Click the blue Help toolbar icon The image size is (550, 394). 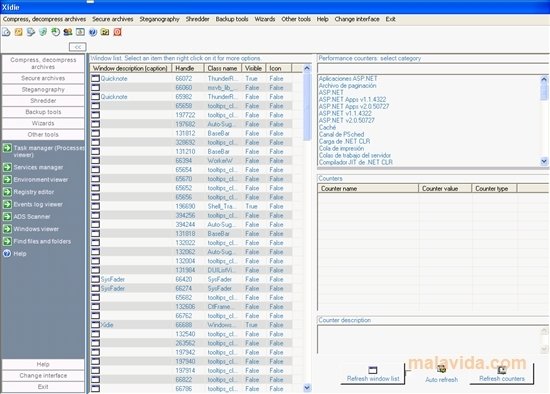tap(93, 32)
